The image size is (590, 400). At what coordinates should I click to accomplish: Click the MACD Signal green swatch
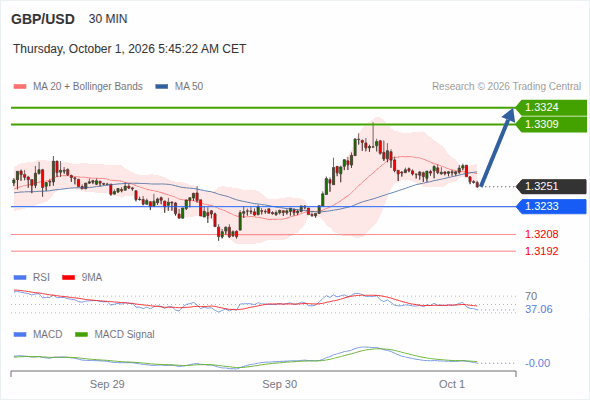(81, 335)
